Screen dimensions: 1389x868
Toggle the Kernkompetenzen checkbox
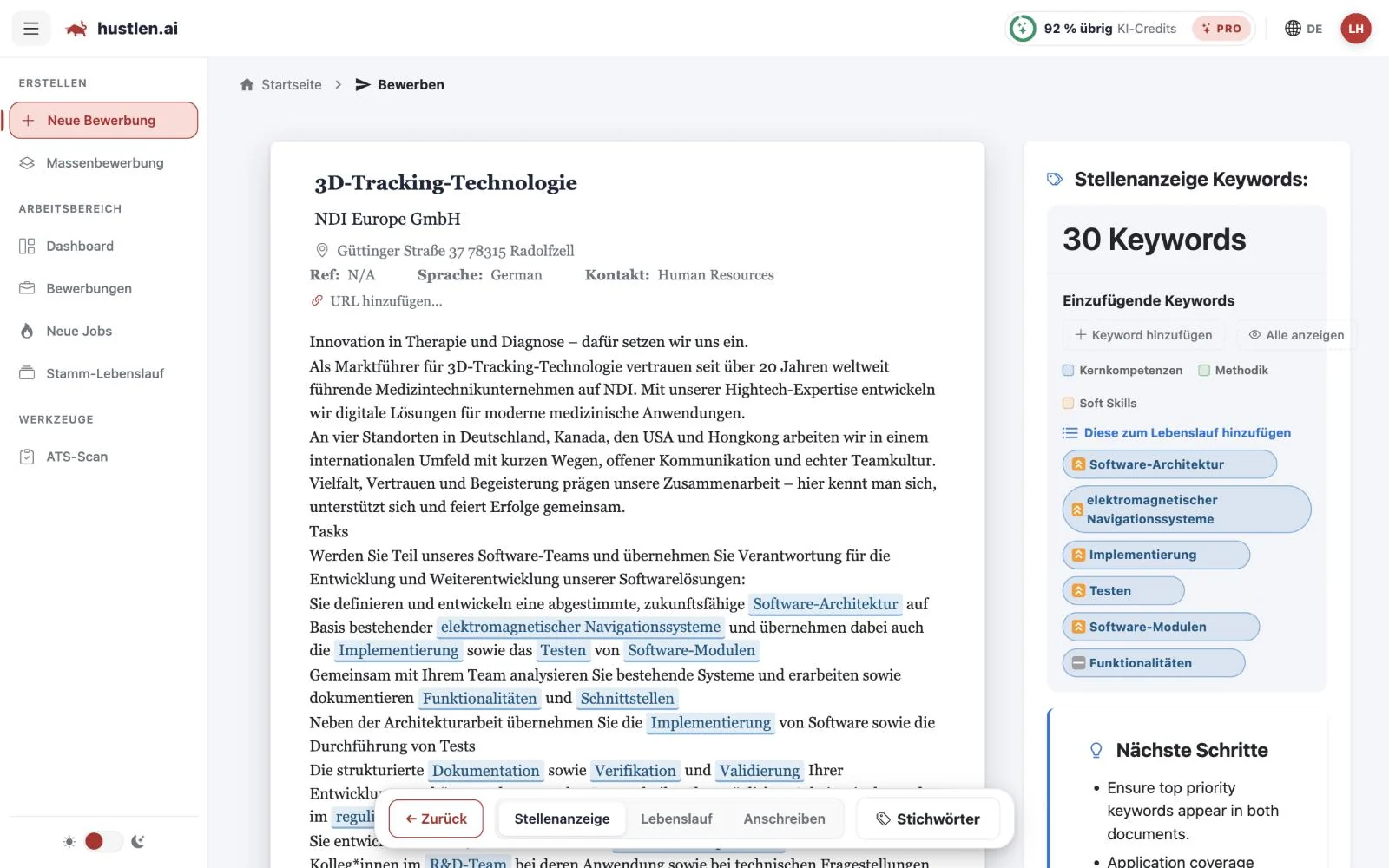tap(1069, 371)
